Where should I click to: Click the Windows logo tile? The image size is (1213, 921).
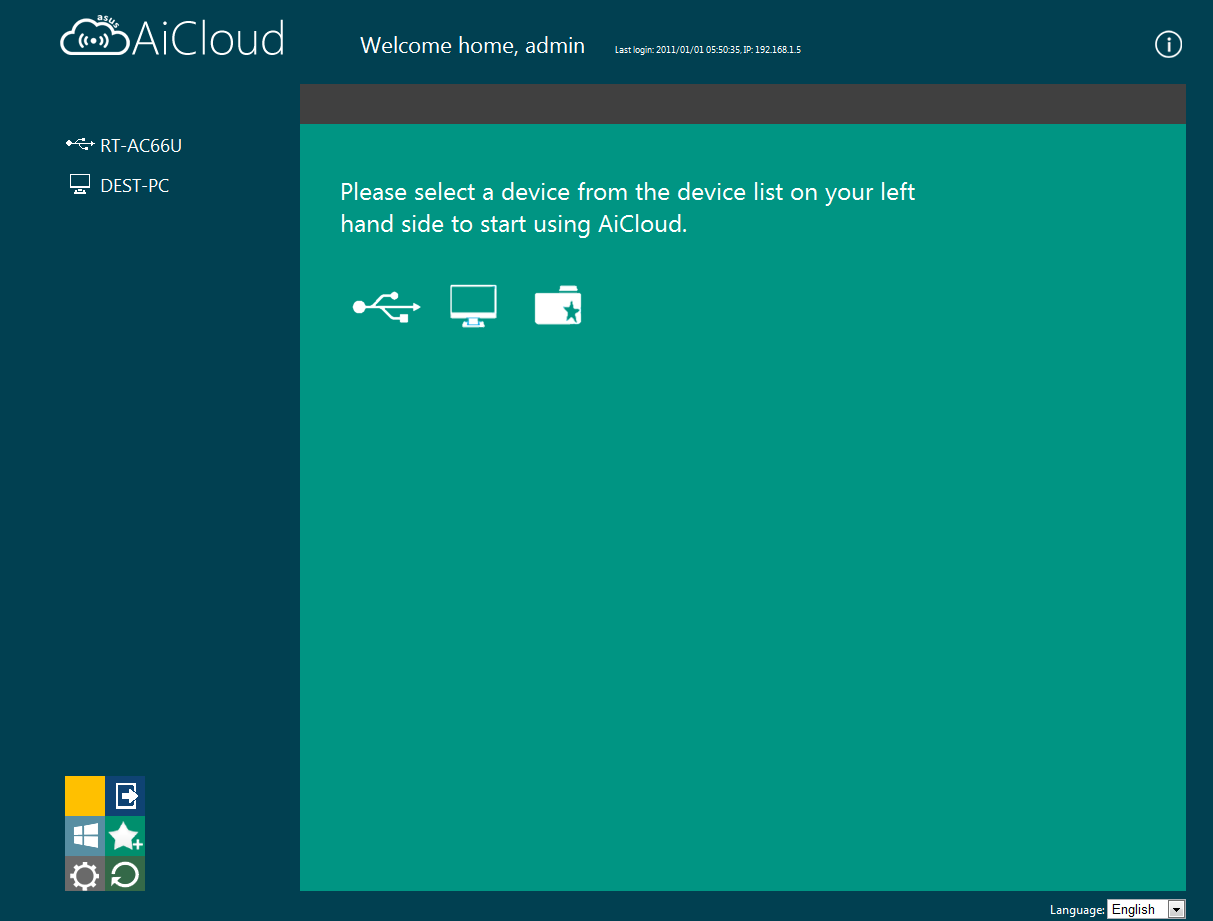coord(85,836)
